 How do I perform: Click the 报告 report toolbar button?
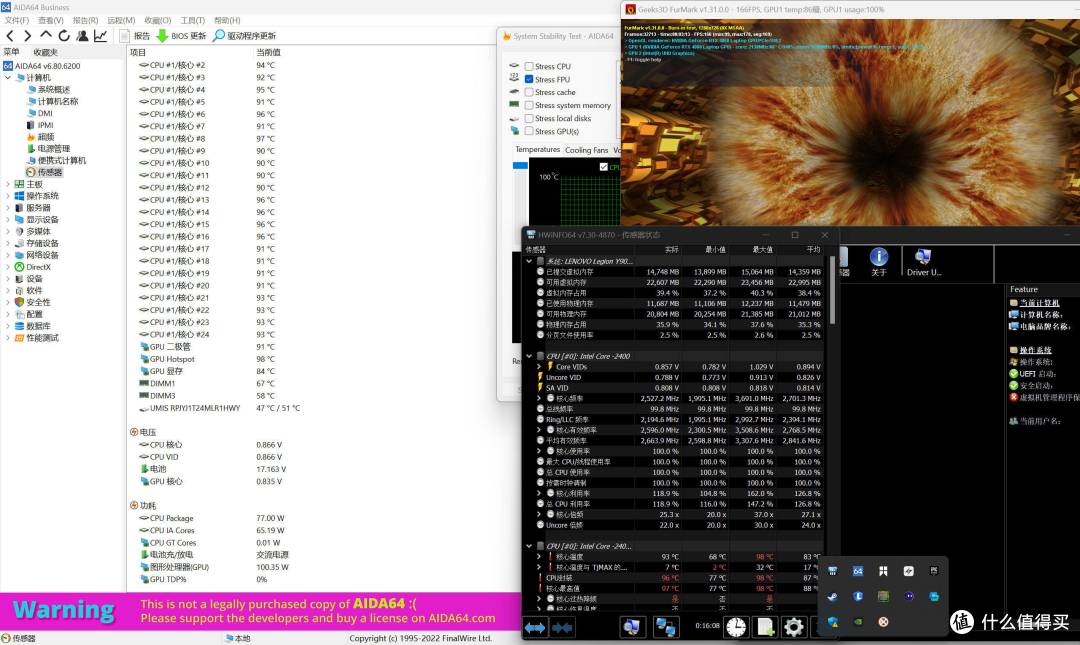(x=135, y=36)
